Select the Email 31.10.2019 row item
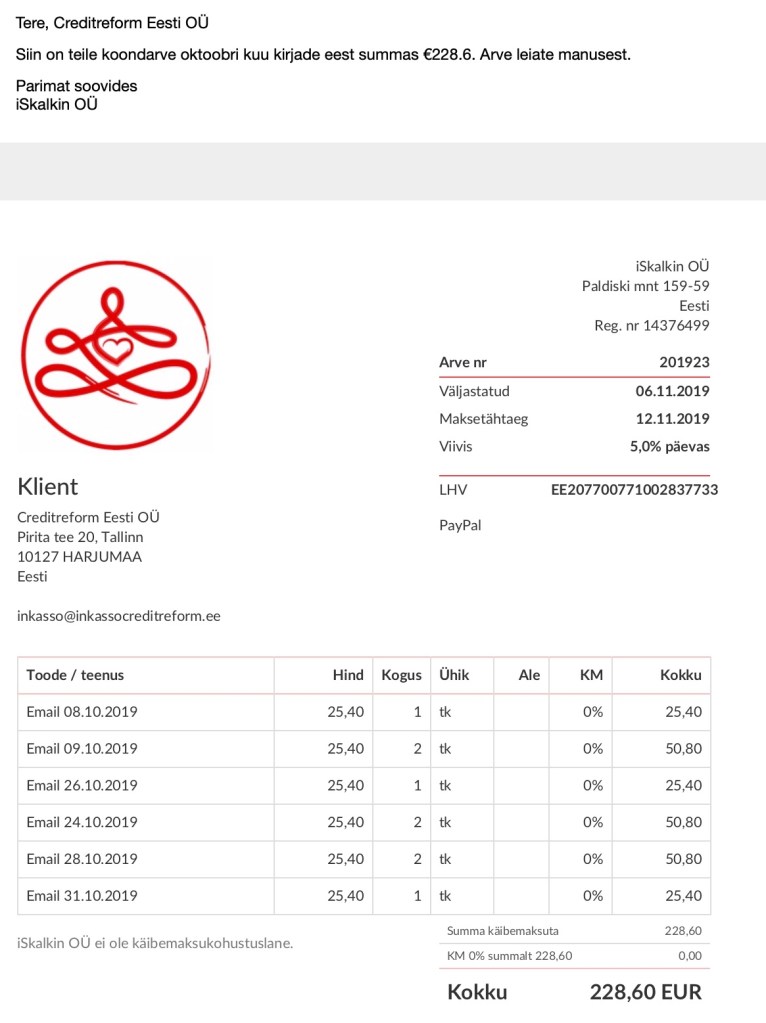Viewport: 766px width, 1023px height. 82,896
